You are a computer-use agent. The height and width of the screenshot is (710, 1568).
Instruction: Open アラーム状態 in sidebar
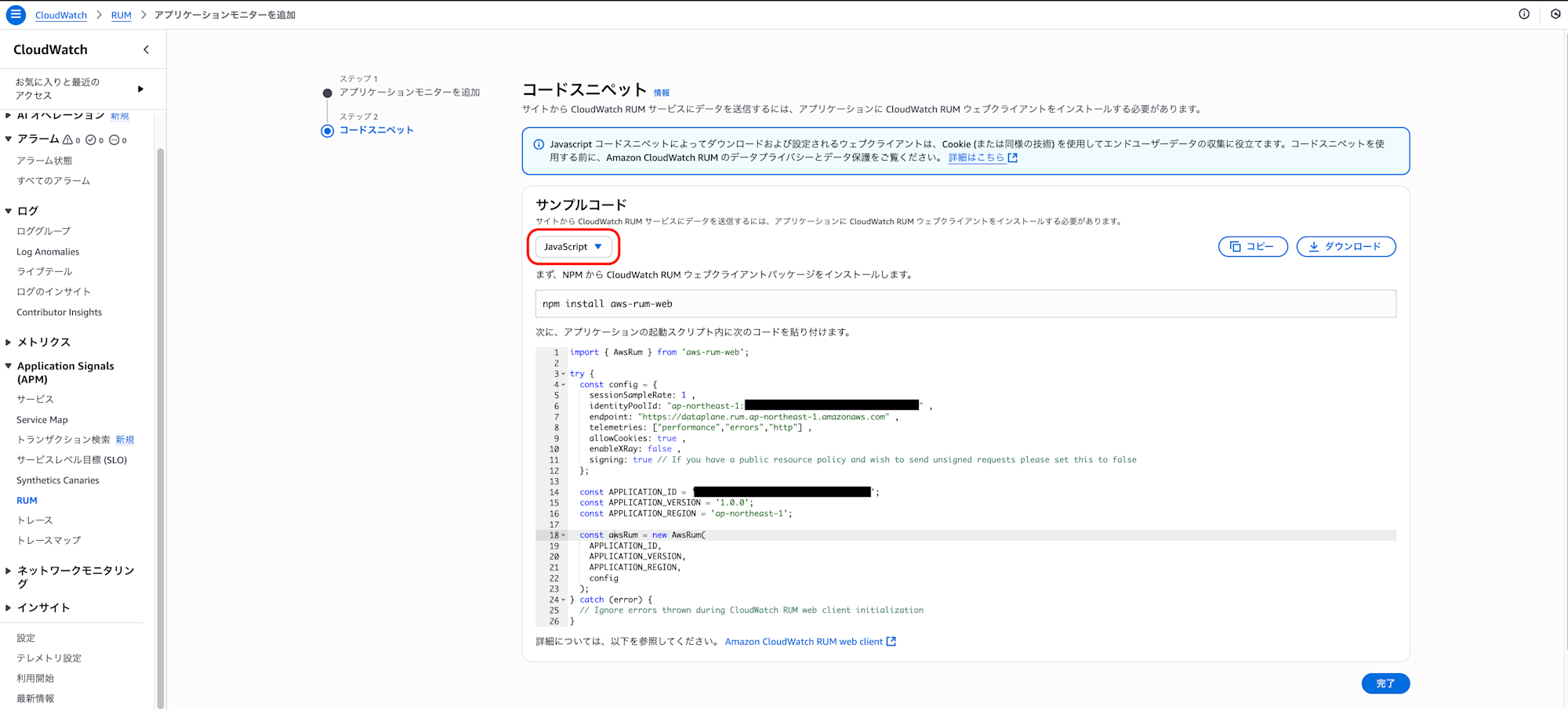pyautogui.click(x=45, y=161)
